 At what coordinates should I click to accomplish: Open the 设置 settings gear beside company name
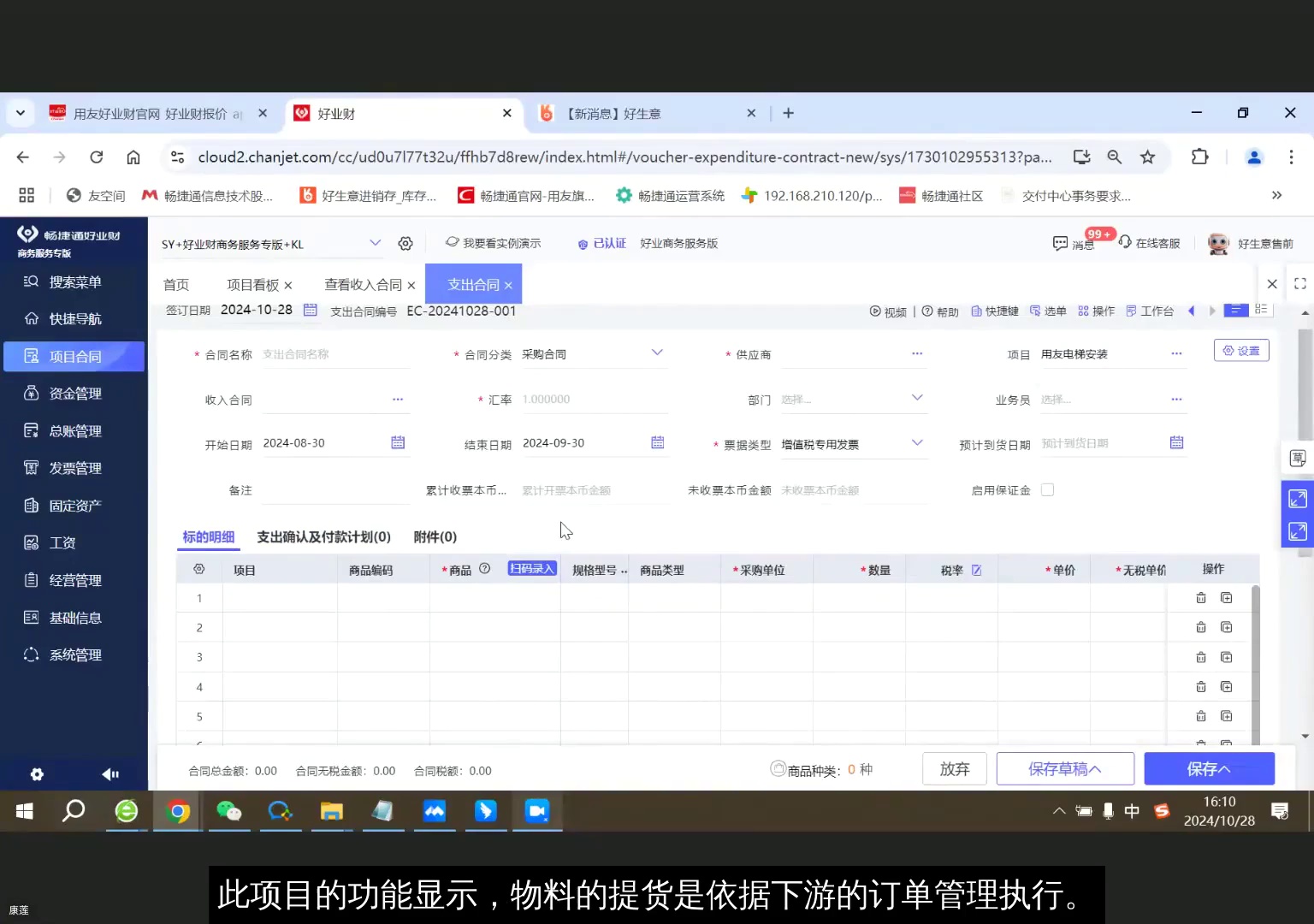(405, 243)
